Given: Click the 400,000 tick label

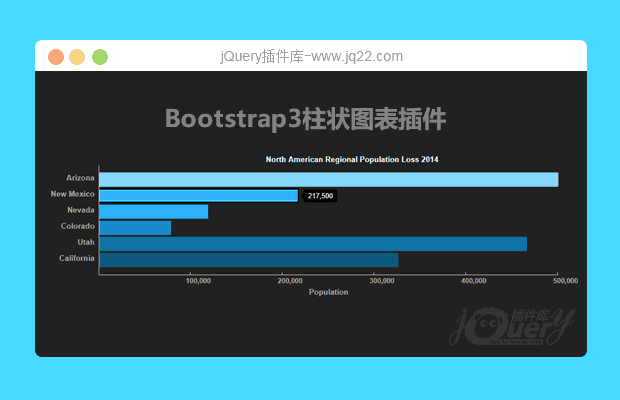Looking at the screenshot, I should pyautogui.click(x=473, y=281).
